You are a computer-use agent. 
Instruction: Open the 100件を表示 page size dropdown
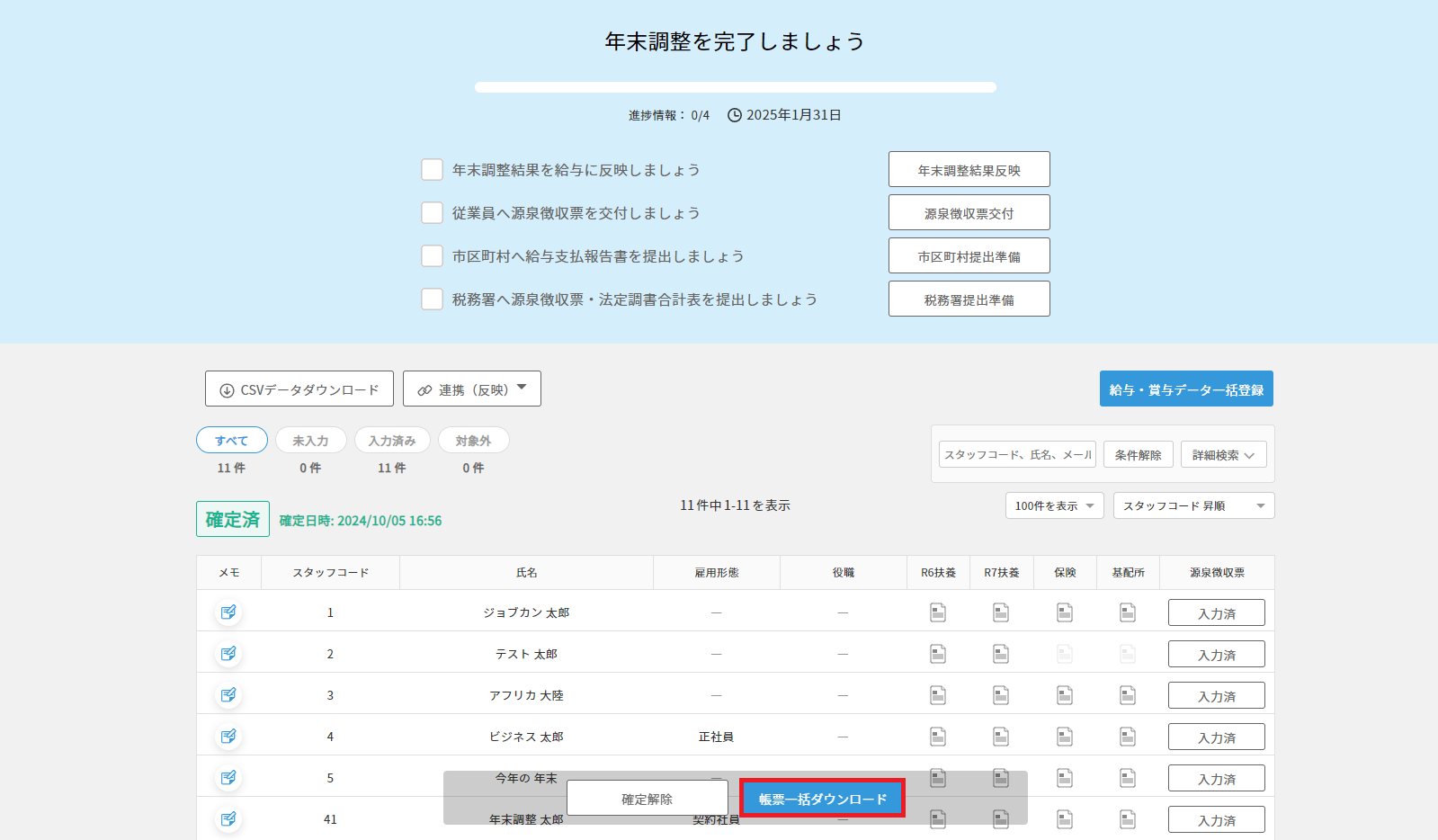1054,505
